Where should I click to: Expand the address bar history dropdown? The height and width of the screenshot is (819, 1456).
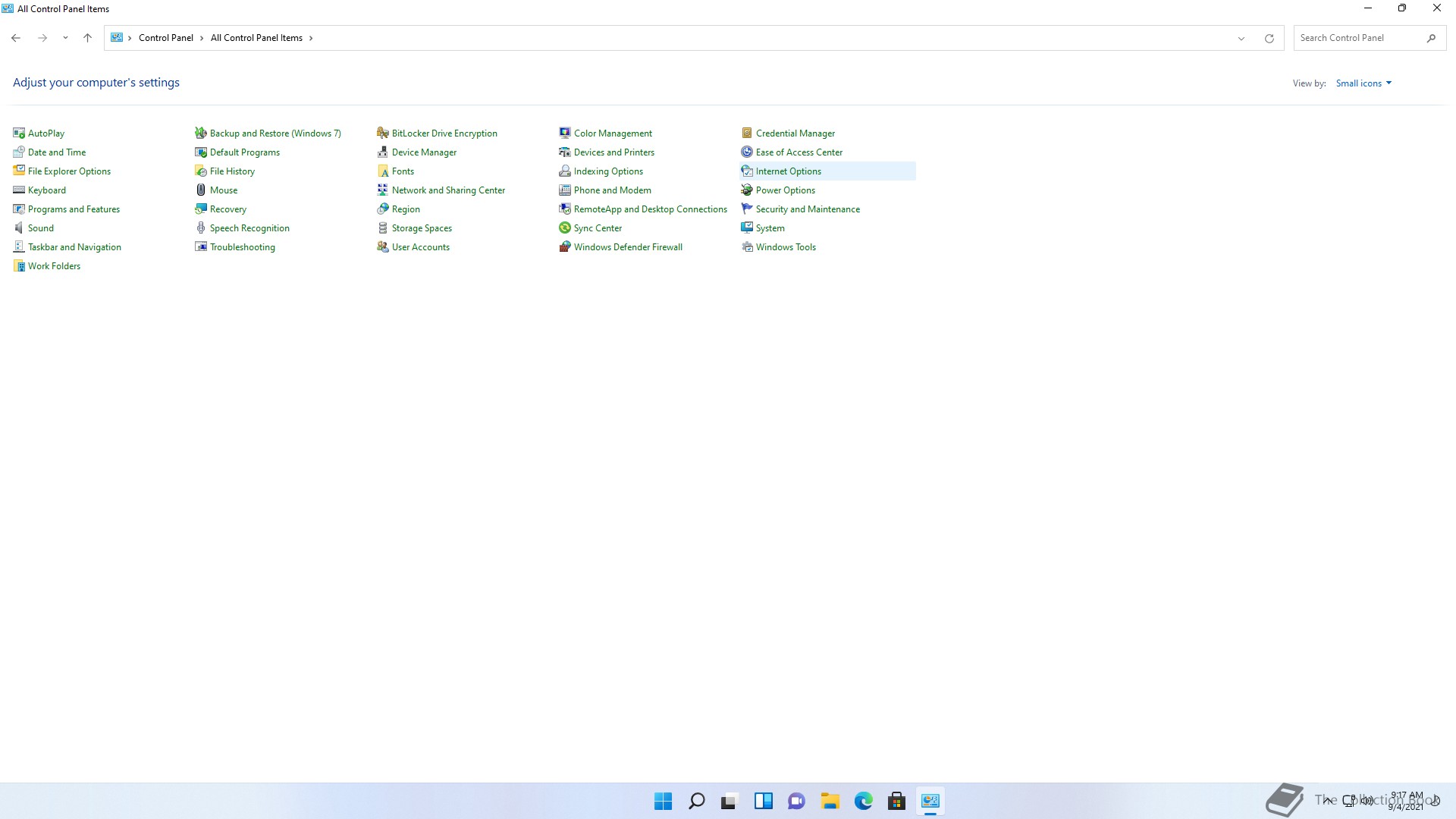1241,38
